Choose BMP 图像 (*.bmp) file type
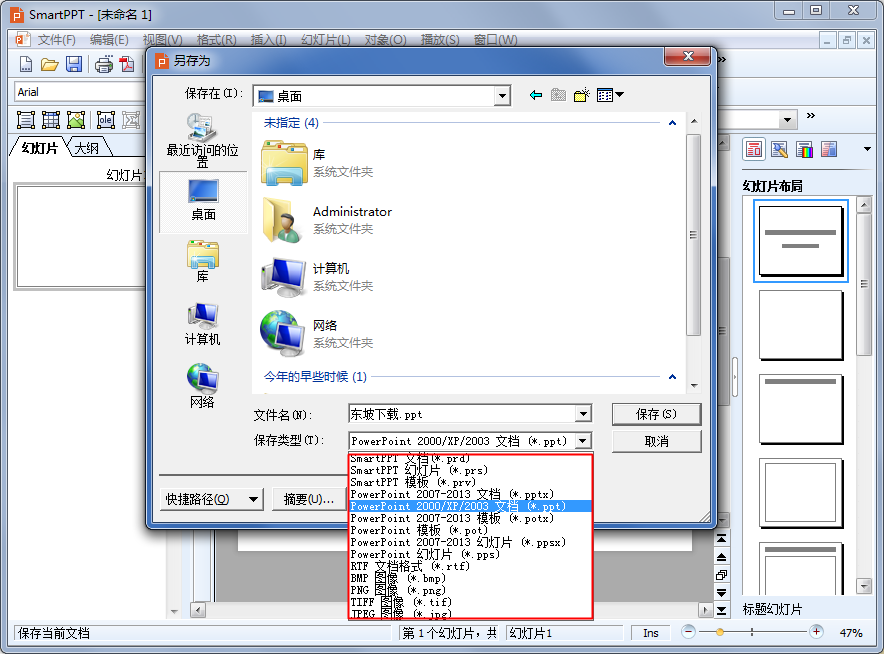Image resolution: width=884 pixels, height=654 pixels. pos(470,578)
